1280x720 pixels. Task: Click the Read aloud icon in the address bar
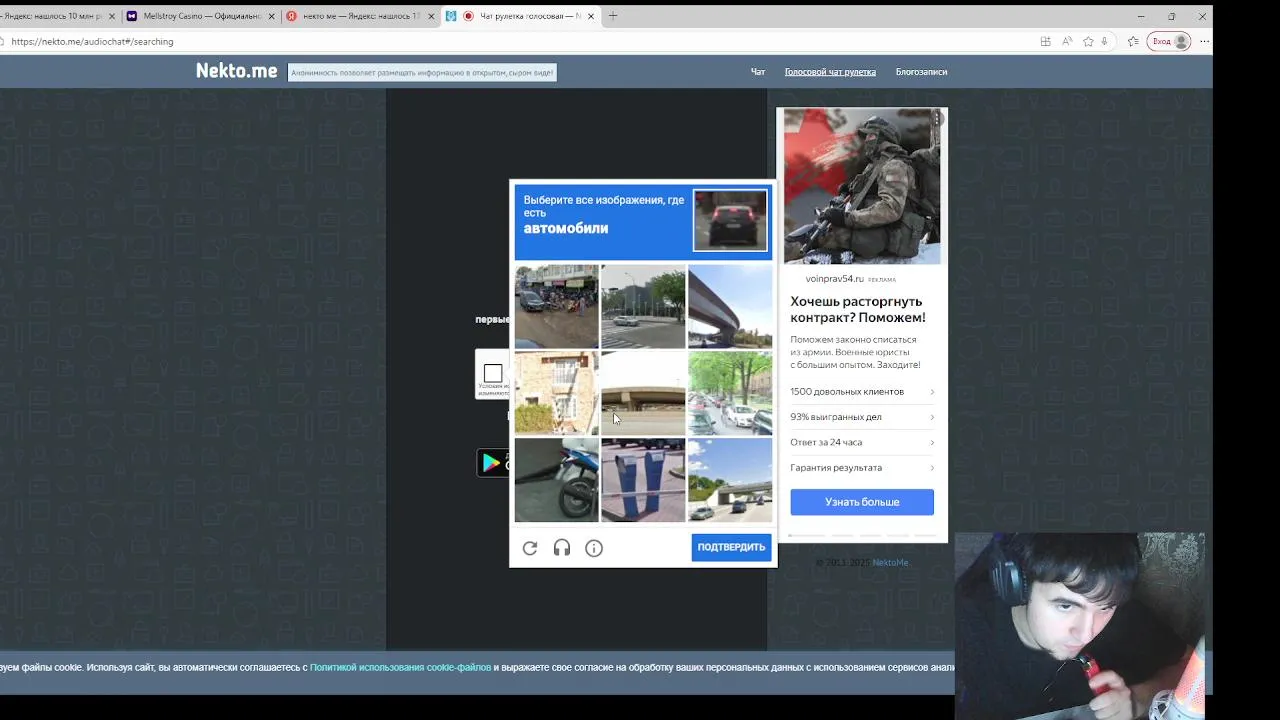[x=1067, y=41]
